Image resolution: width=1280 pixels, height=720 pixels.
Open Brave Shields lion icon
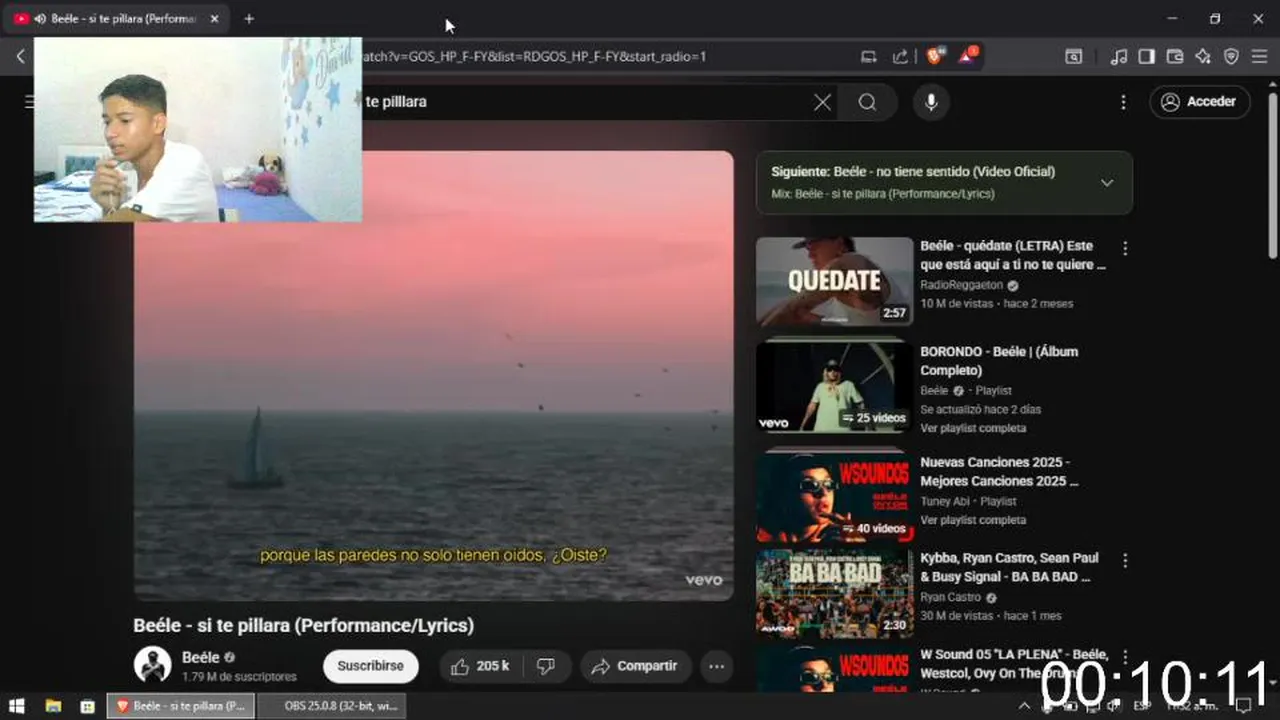935,57
